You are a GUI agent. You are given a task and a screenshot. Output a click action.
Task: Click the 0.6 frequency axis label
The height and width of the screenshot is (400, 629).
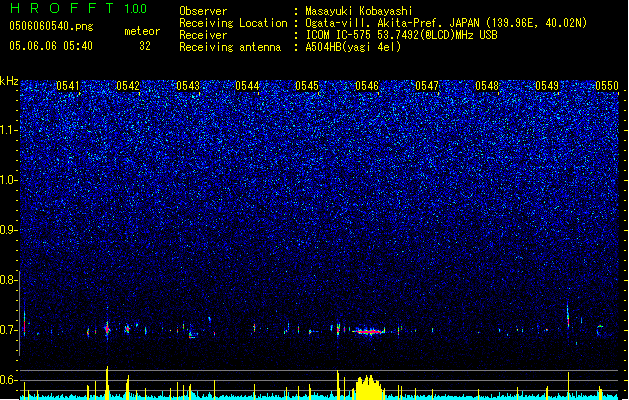point(8,380)
